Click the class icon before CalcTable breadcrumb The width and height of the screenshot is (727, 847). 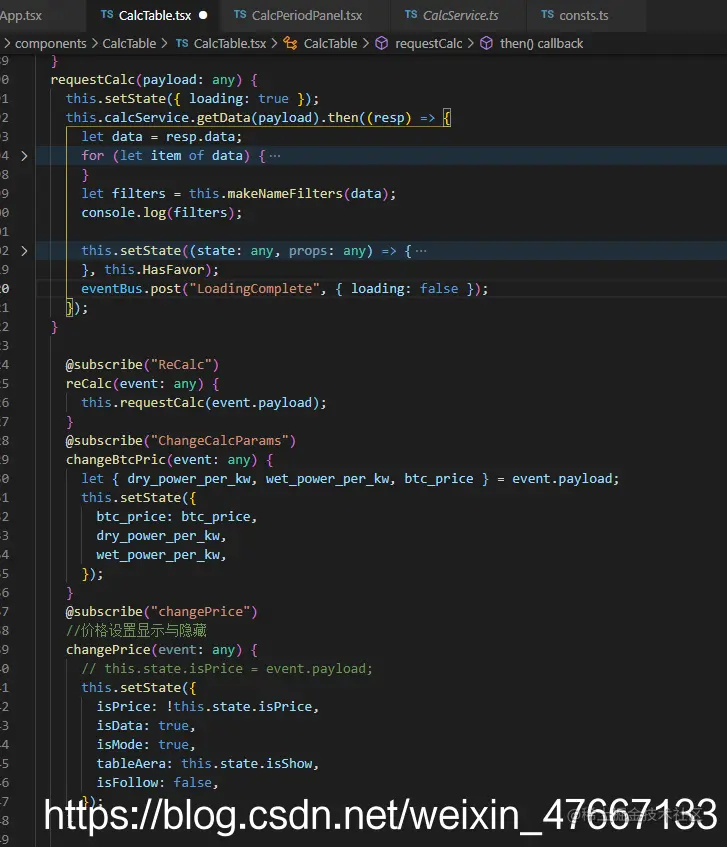291,43
